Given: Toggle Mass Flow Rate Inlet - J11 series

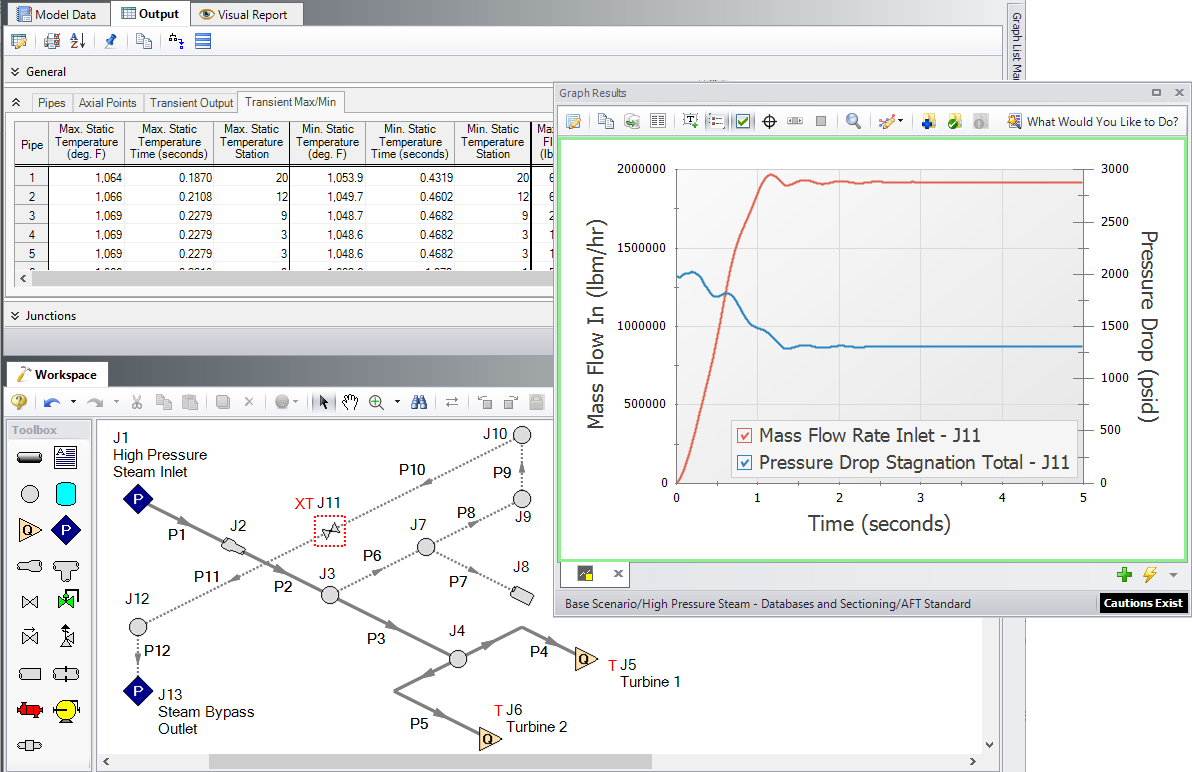Looking at the screenshot, I should coord(744,435).
